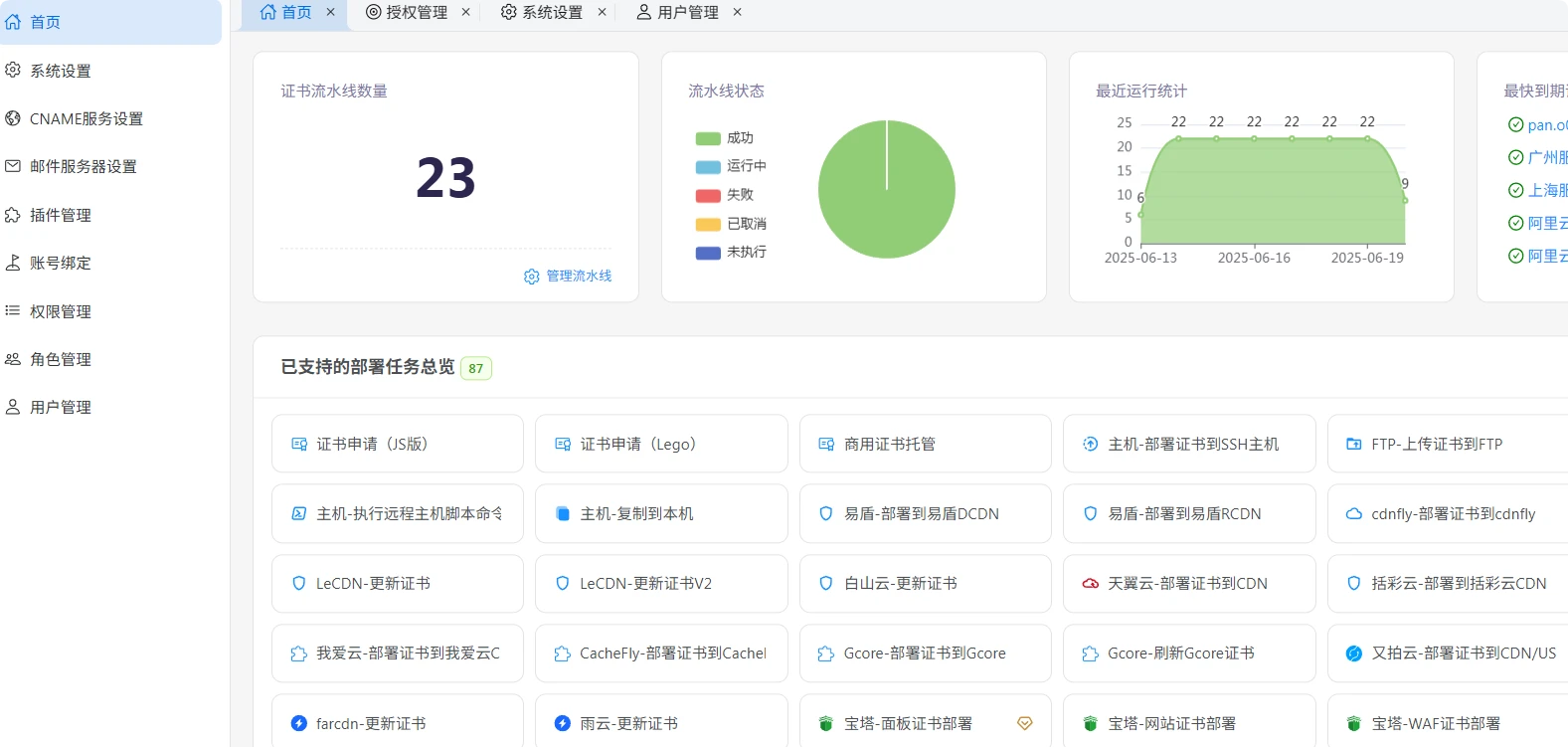Screen dimensions: 1568x747
Task: Click red cloud icon on 天翼云-部署证书到CDN
Action: tap(1091, 584)
